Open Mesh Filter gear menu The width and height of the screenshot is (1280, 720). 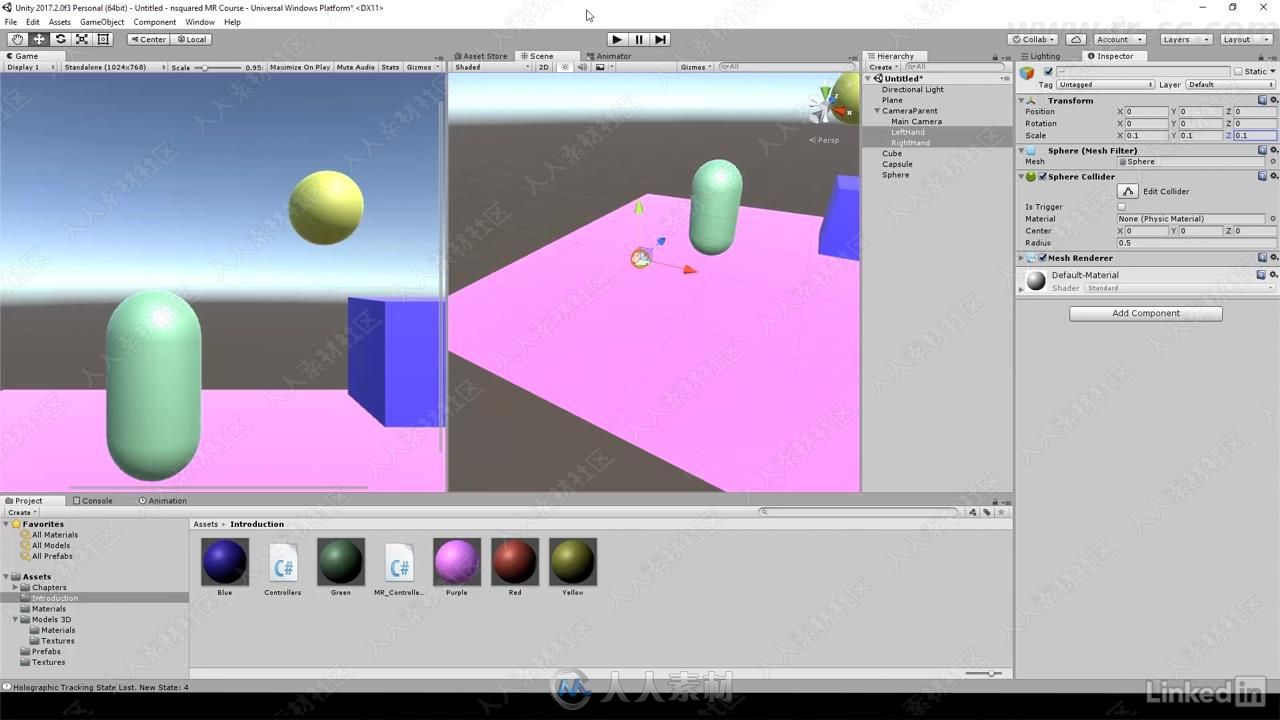(1273, 150)
